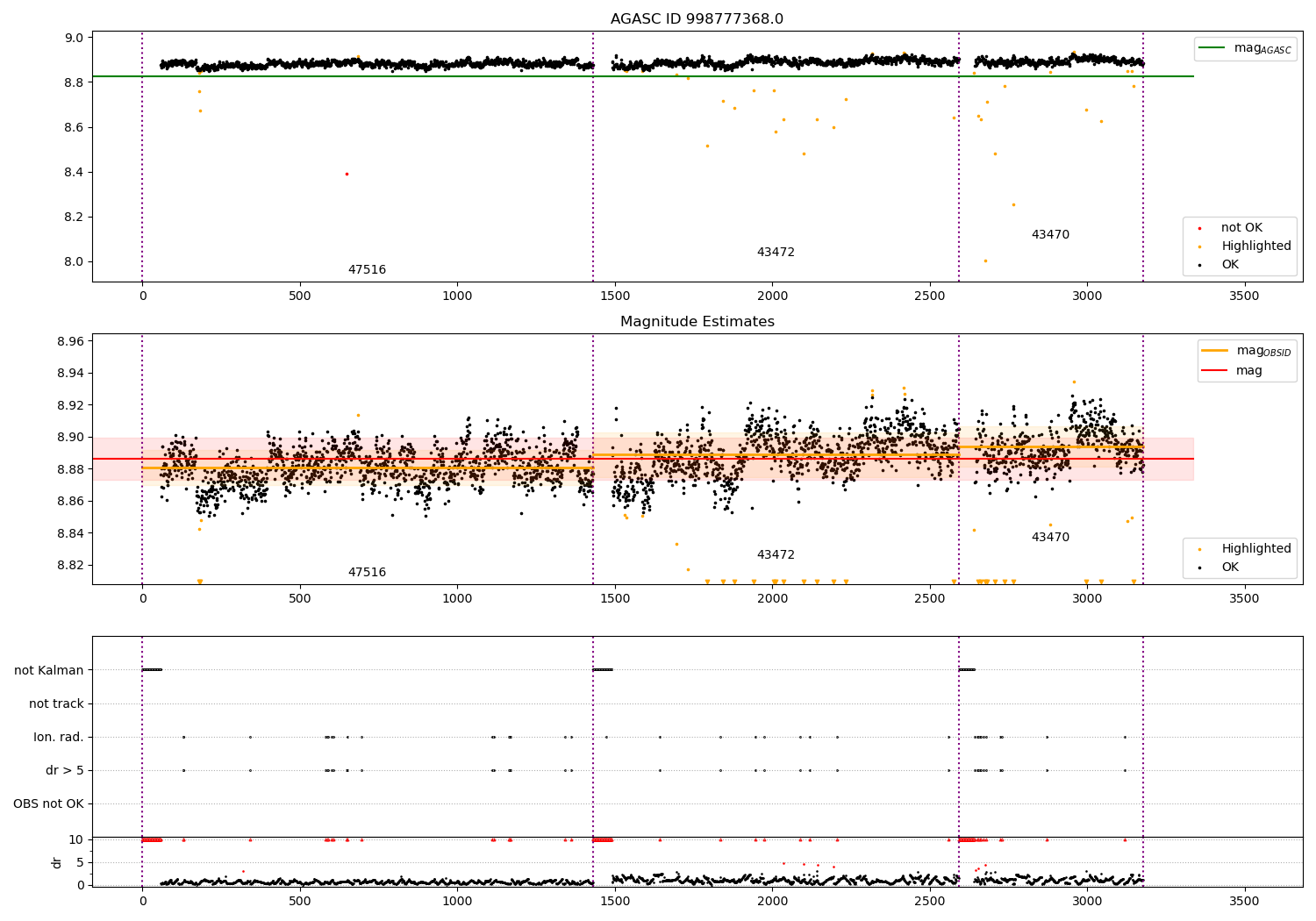Click the red 'mag' legend line sample
This screenshot has height=921, width=1316.
pos(1214,370)
